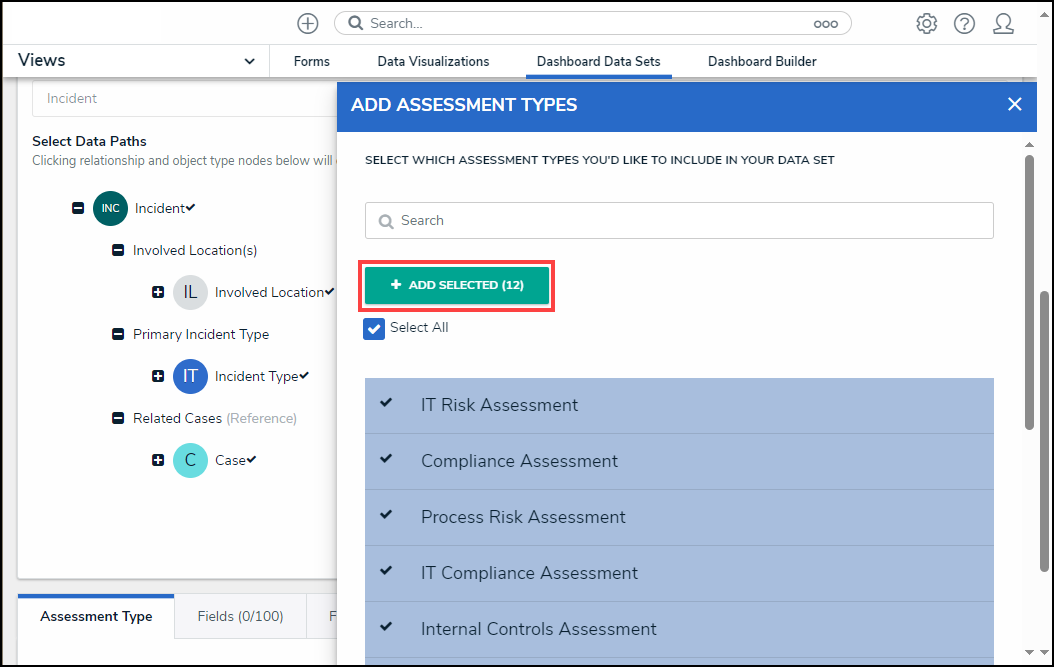Screen dimensions: 1054x667
Task: Click the assessment types Search field
Action: (680, 220)
